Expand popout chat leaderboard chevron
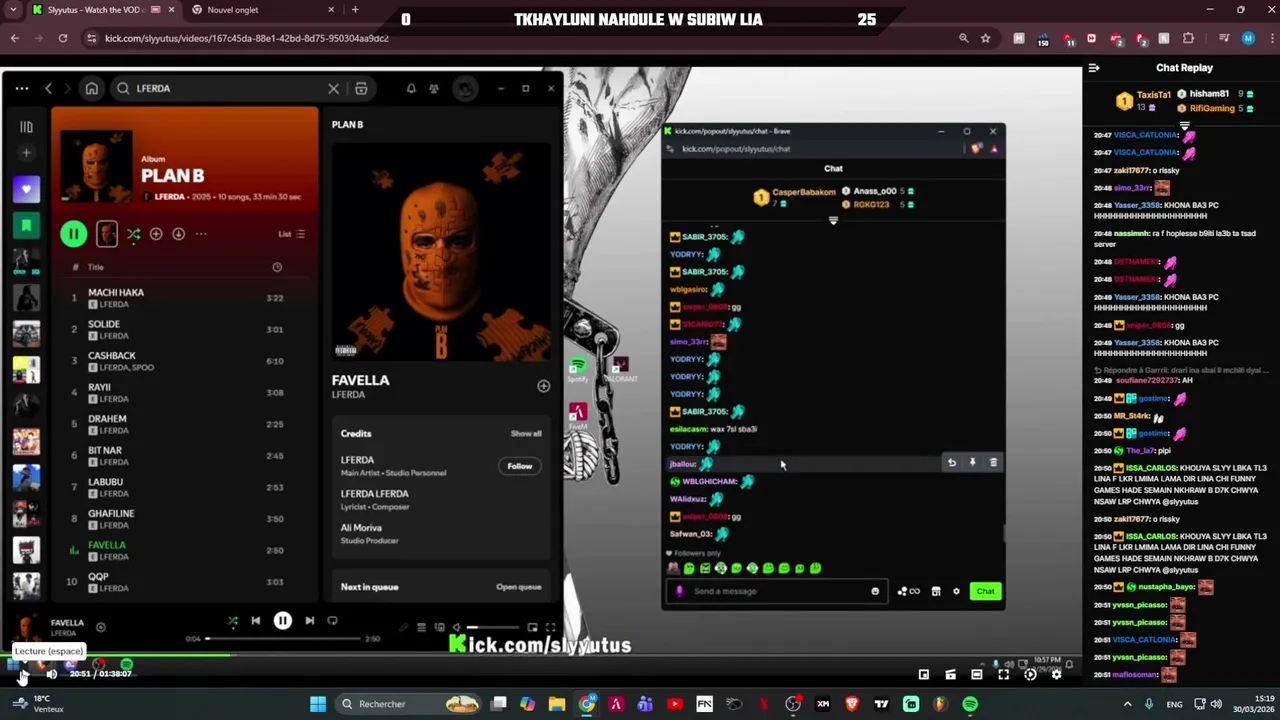 [833, 221]
